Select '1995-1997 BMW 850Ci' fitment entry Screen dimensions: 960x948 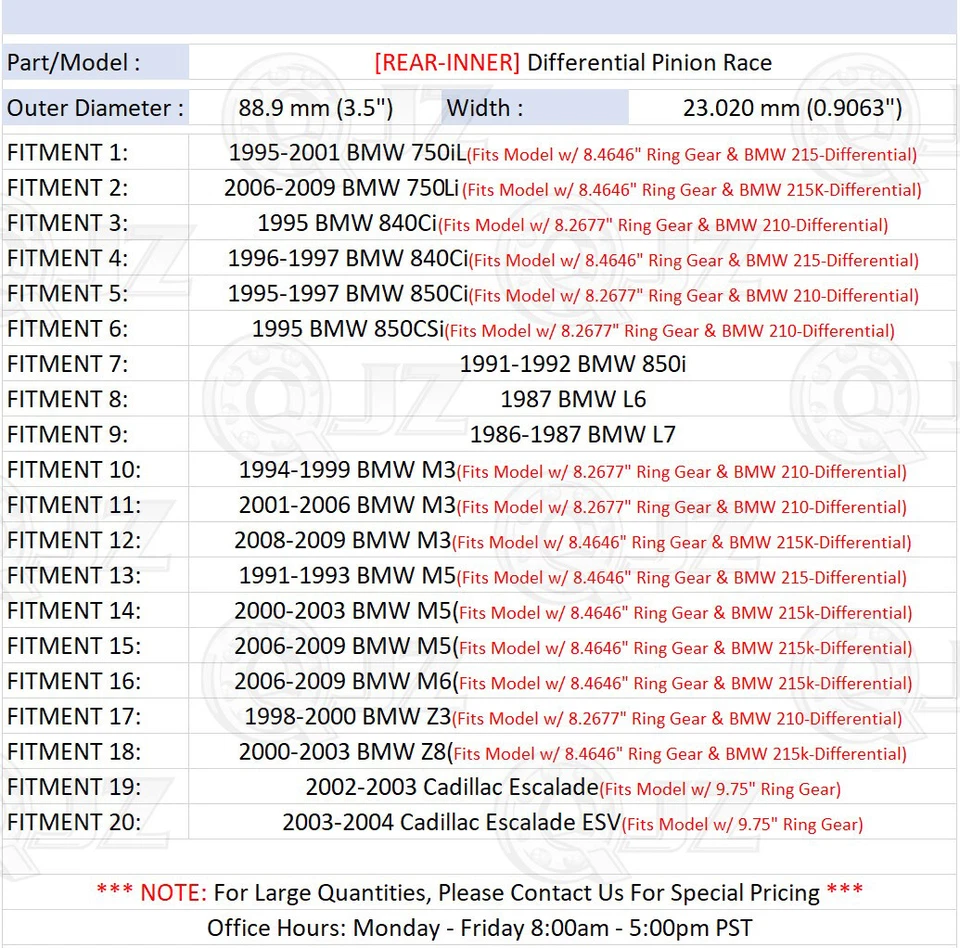pyautogui.click(x=348, y=293)
